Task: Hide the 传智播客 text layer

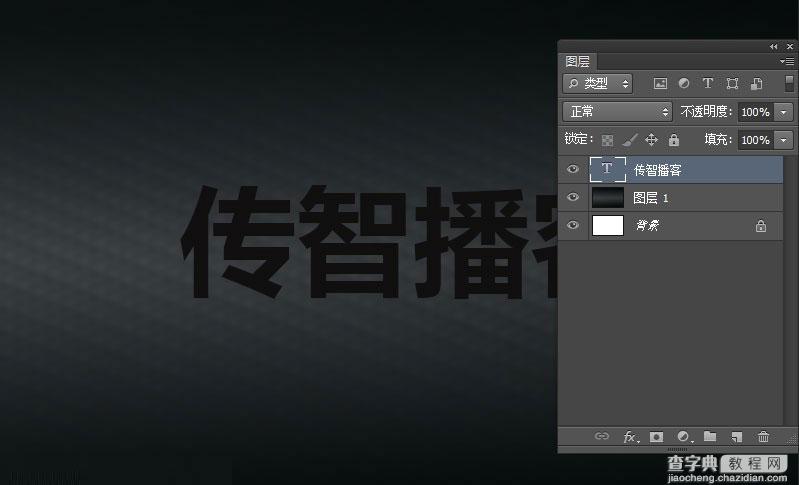Action: [573, 169]
